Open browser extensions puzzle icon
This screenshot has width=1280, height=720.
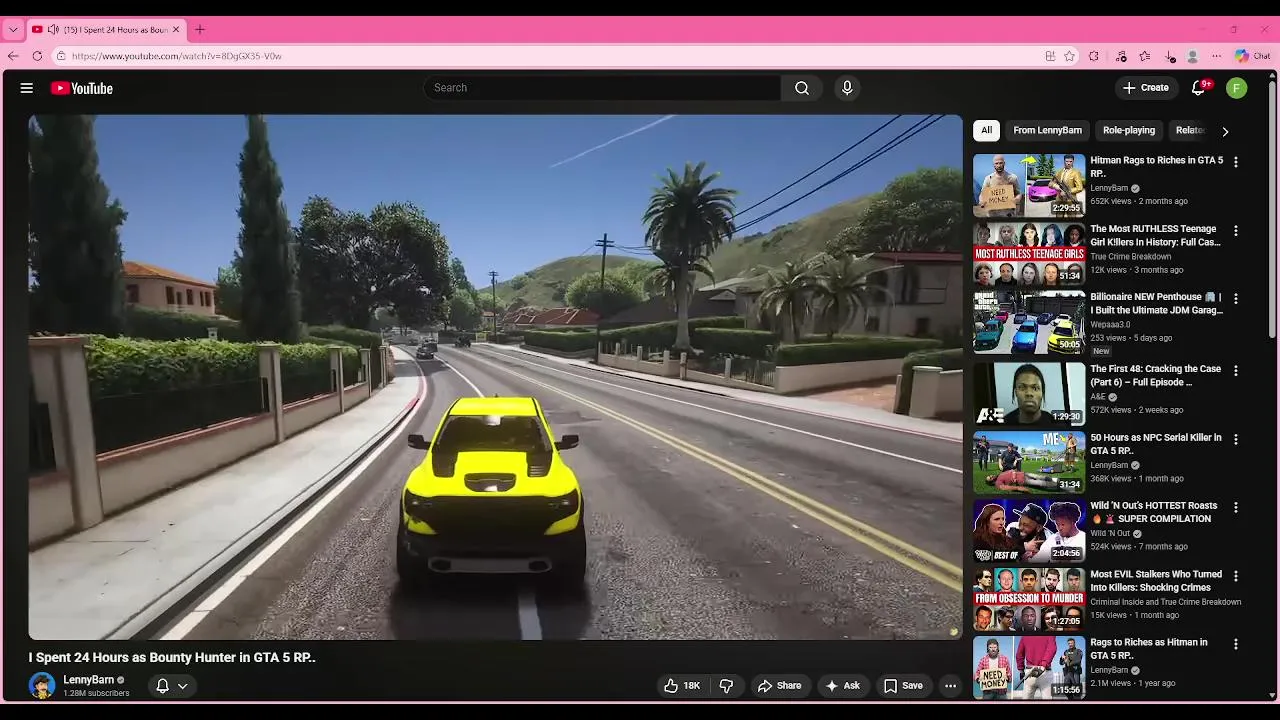click(1094, 56)
